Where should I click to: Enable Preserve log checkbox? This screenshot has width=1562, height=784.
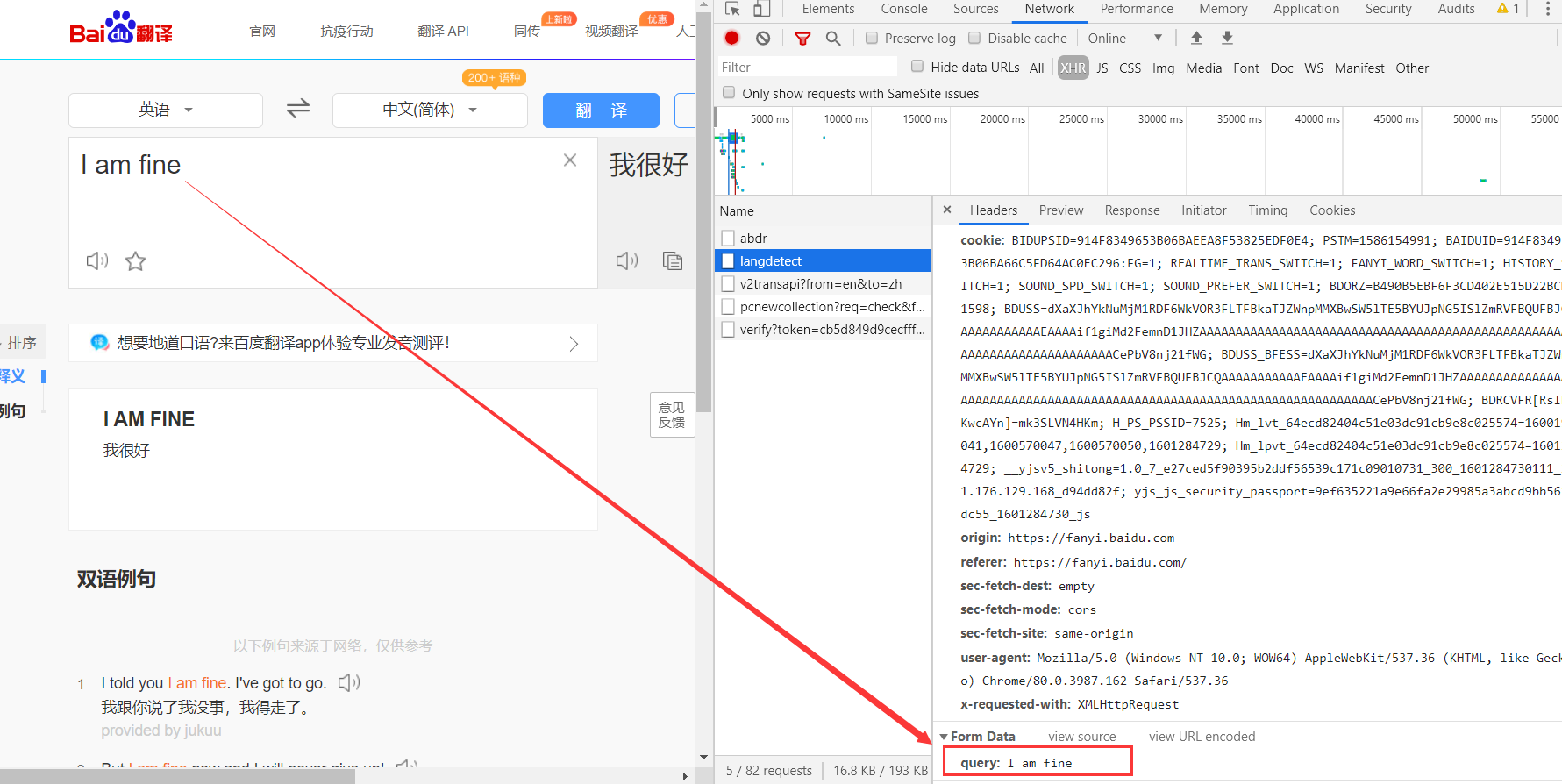(872, 38)
